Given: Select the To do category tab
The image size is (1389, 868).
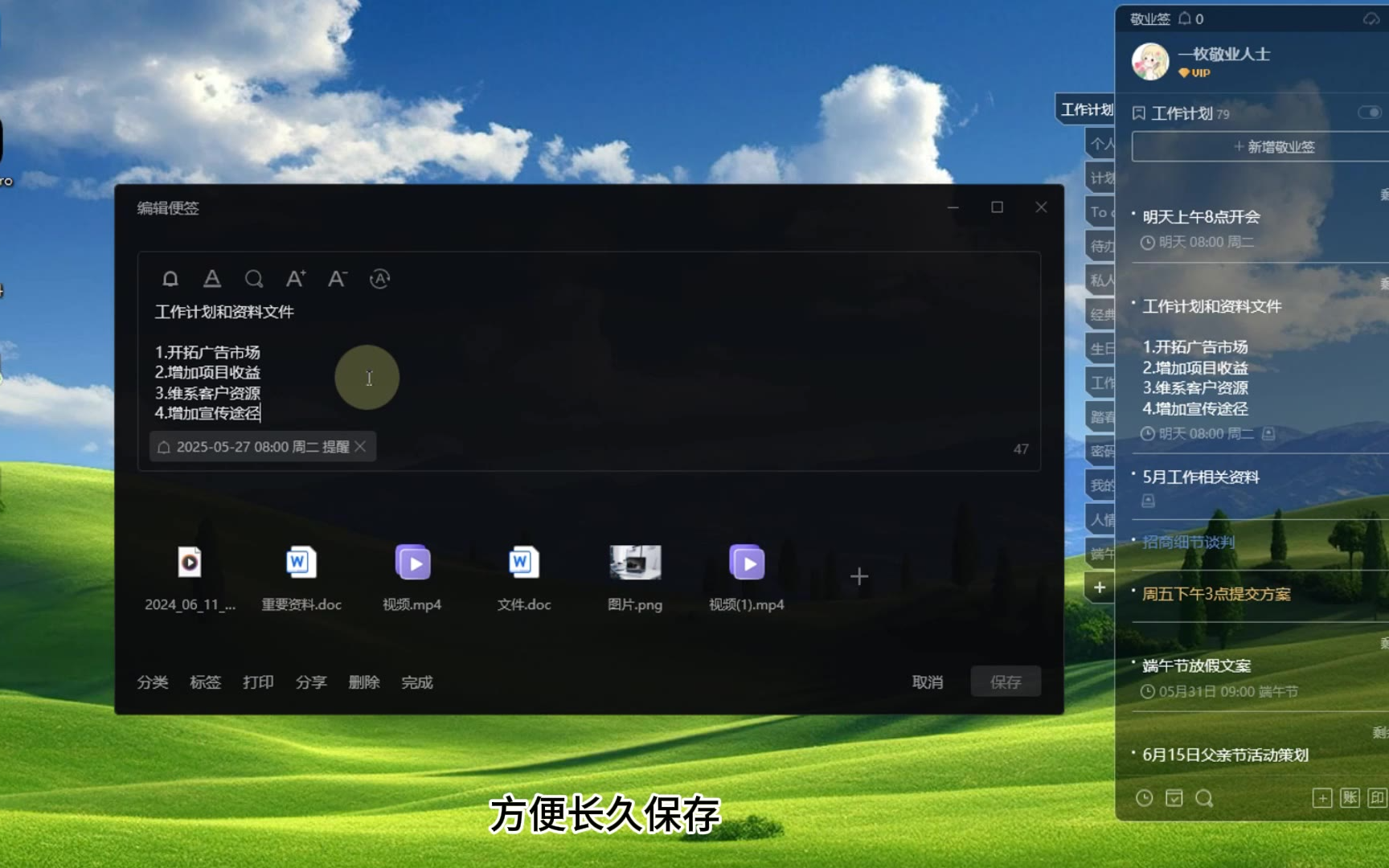Looking at the screenshot, I should pos(1100,212).
